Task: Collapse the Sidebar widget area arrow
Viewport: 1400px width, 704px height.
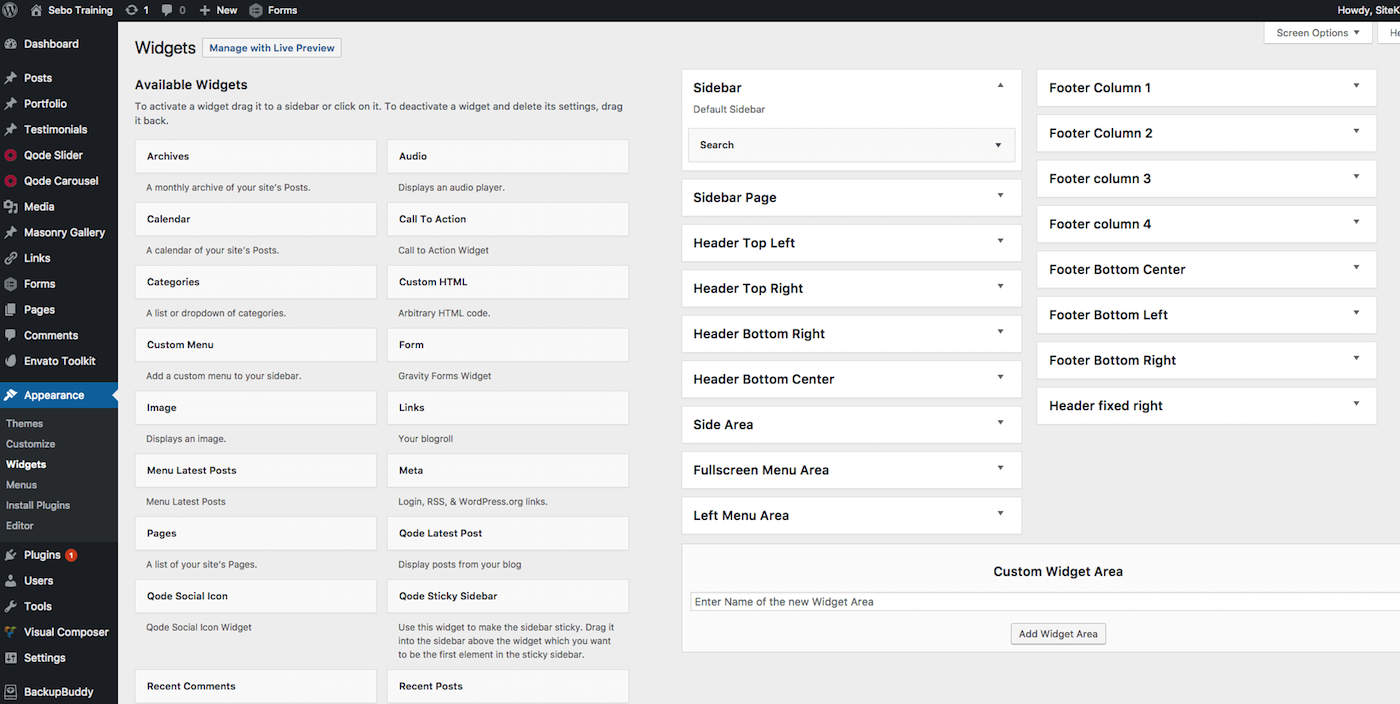Action: [x=1000, y=86]
